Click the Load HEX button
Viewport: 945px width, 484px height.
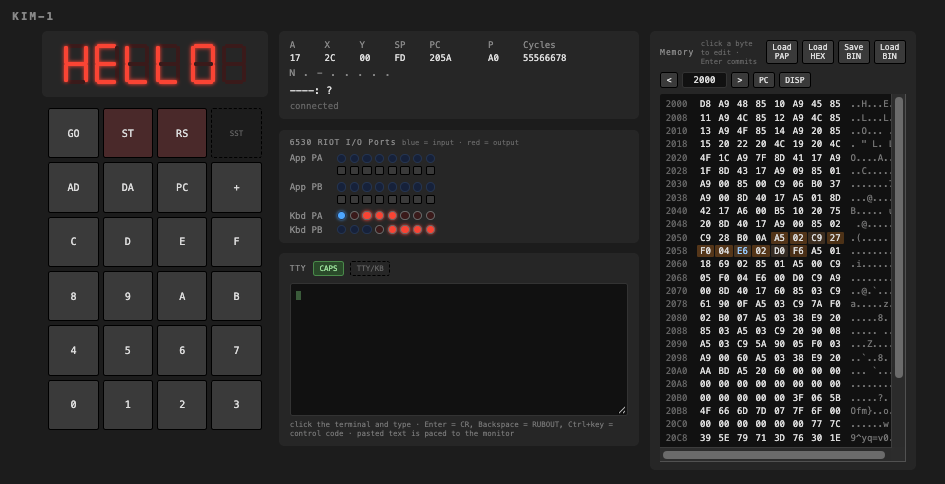click(818, 52)
